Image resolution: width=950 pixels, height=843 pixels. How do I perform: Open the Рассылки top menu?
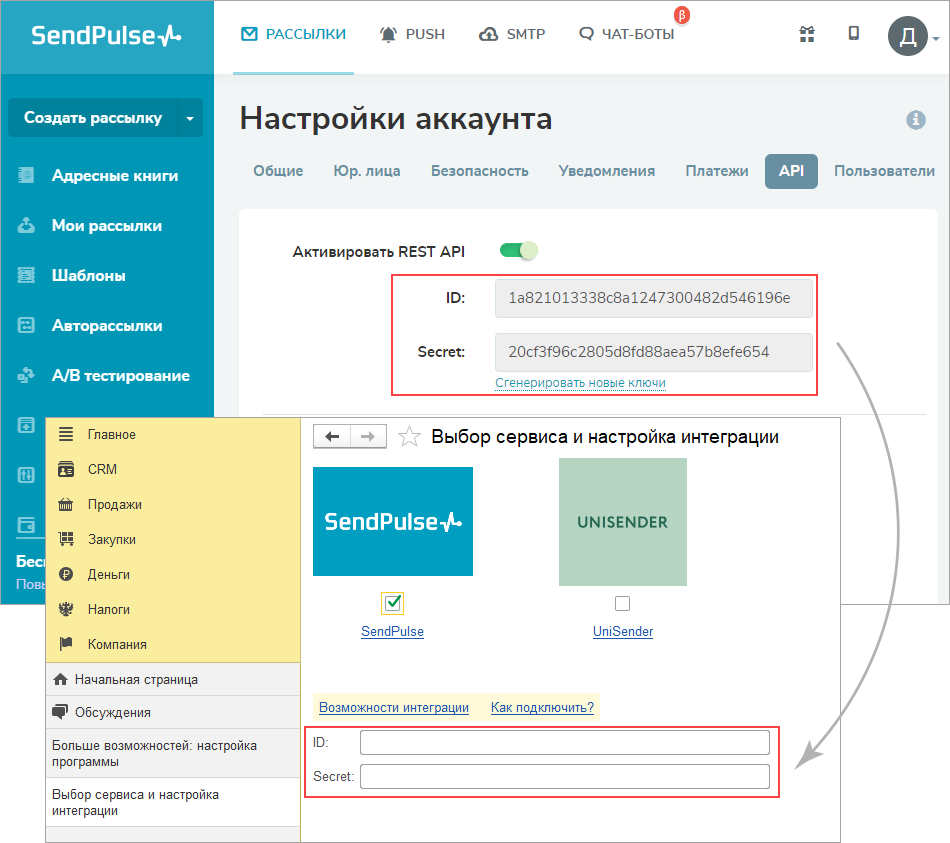[x=293, y=35]
